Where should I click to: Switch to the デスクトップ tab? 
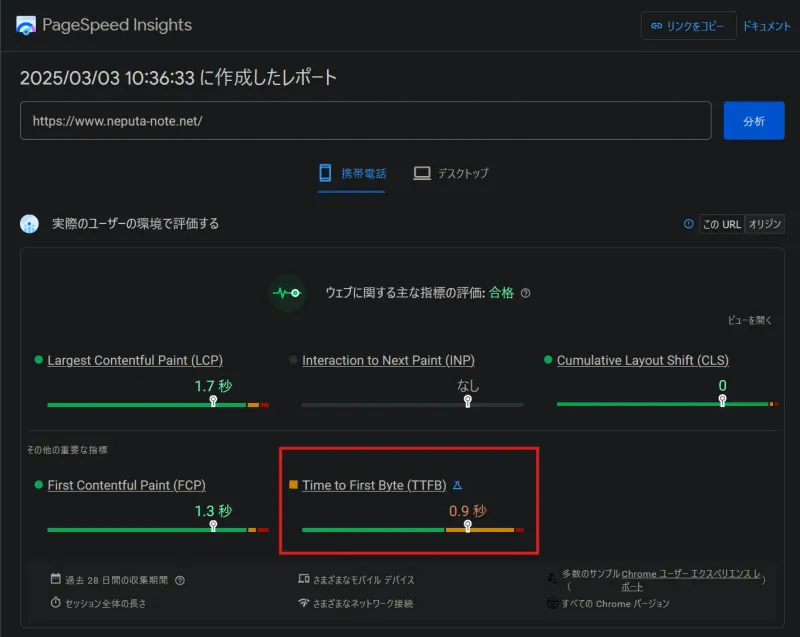(451, 172)
